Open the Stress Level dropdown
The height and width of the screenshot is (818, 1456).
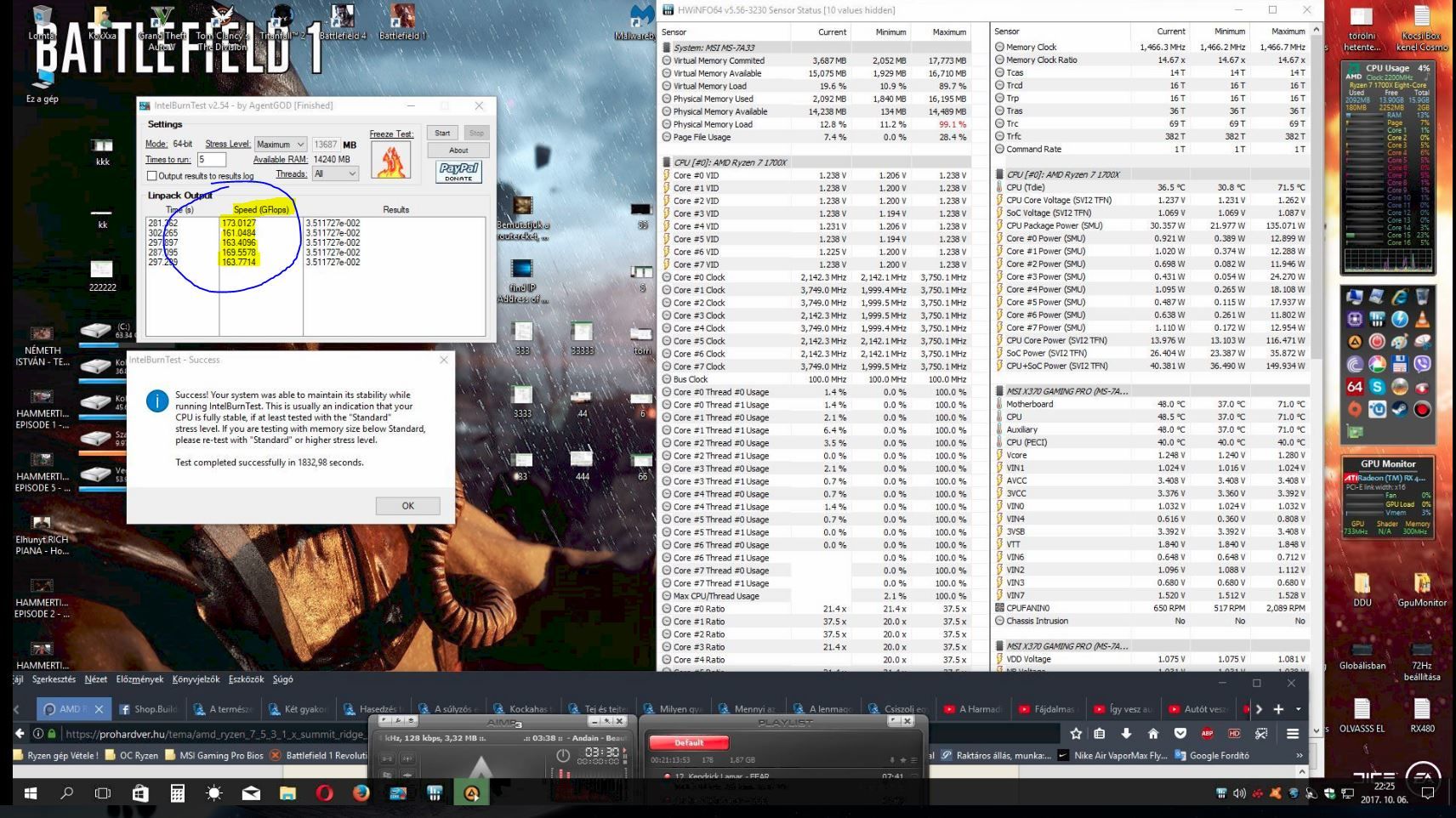pos(281,145)
